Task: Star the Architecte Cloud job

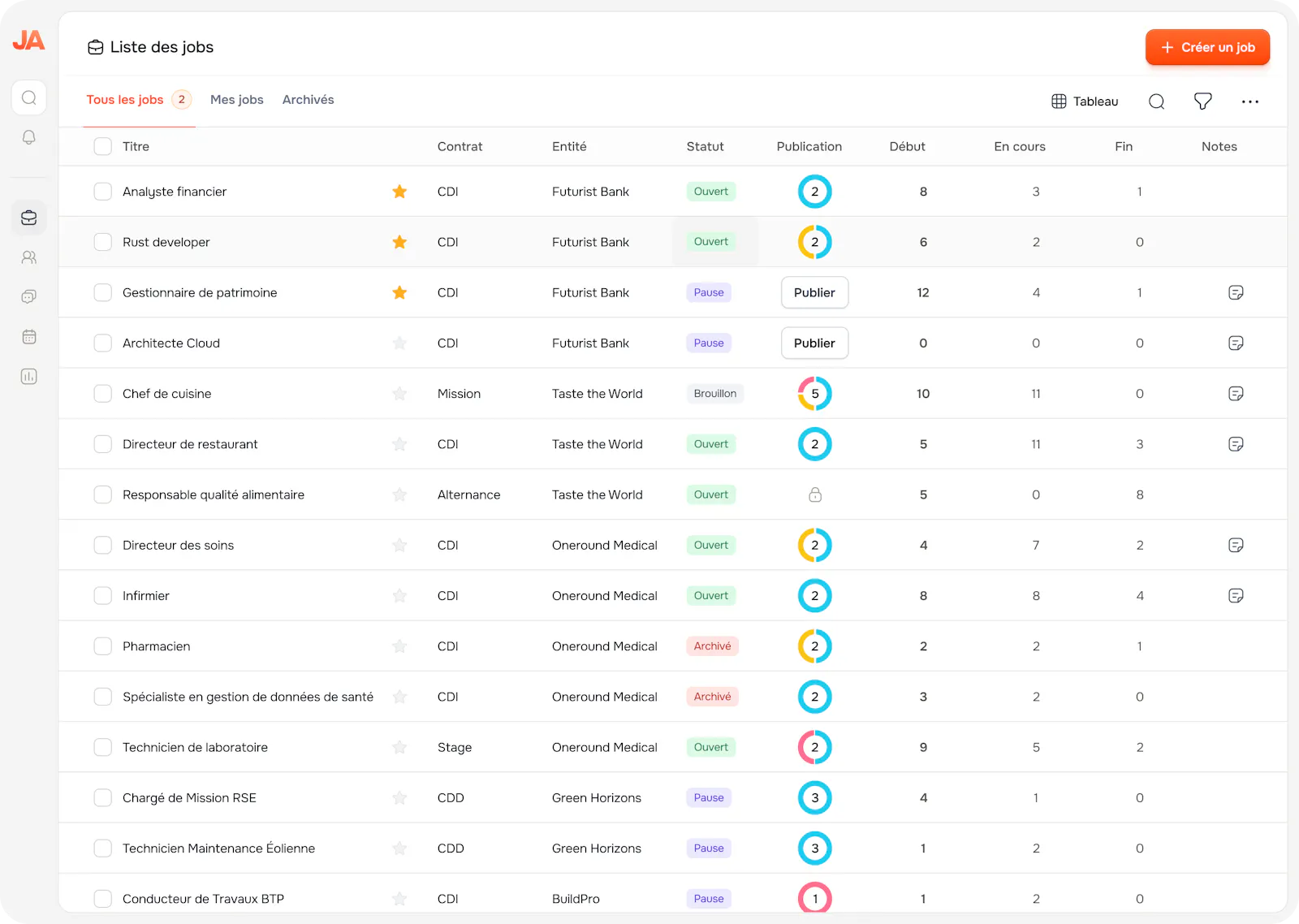Action: point(399,343)
